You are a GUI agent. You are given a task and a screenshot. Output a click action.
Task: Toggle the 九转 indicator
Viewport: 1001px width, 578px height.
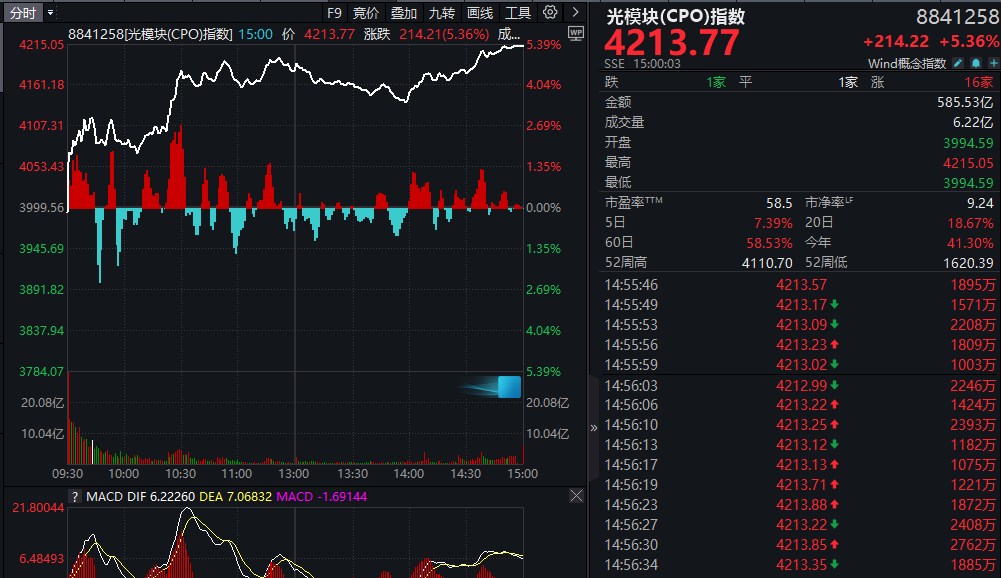pyautogui.click(x=442, y=13)
